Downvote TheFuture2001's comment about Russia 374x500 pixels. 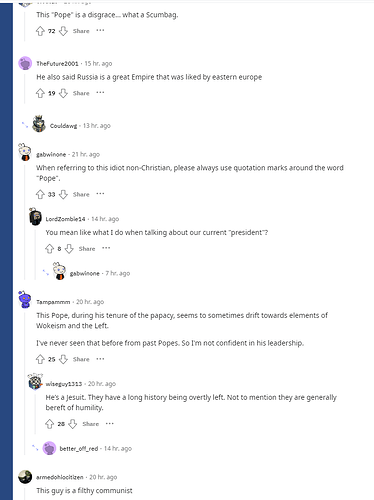[63, 93]
